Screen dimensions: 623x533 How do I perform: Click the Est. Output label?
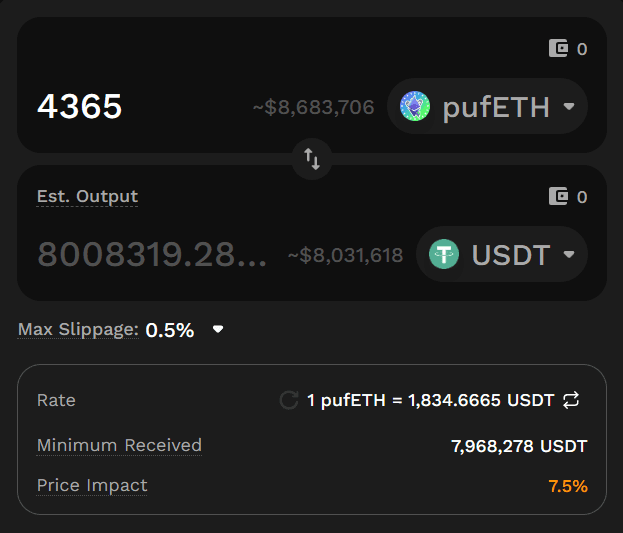(x=87, y=196)
